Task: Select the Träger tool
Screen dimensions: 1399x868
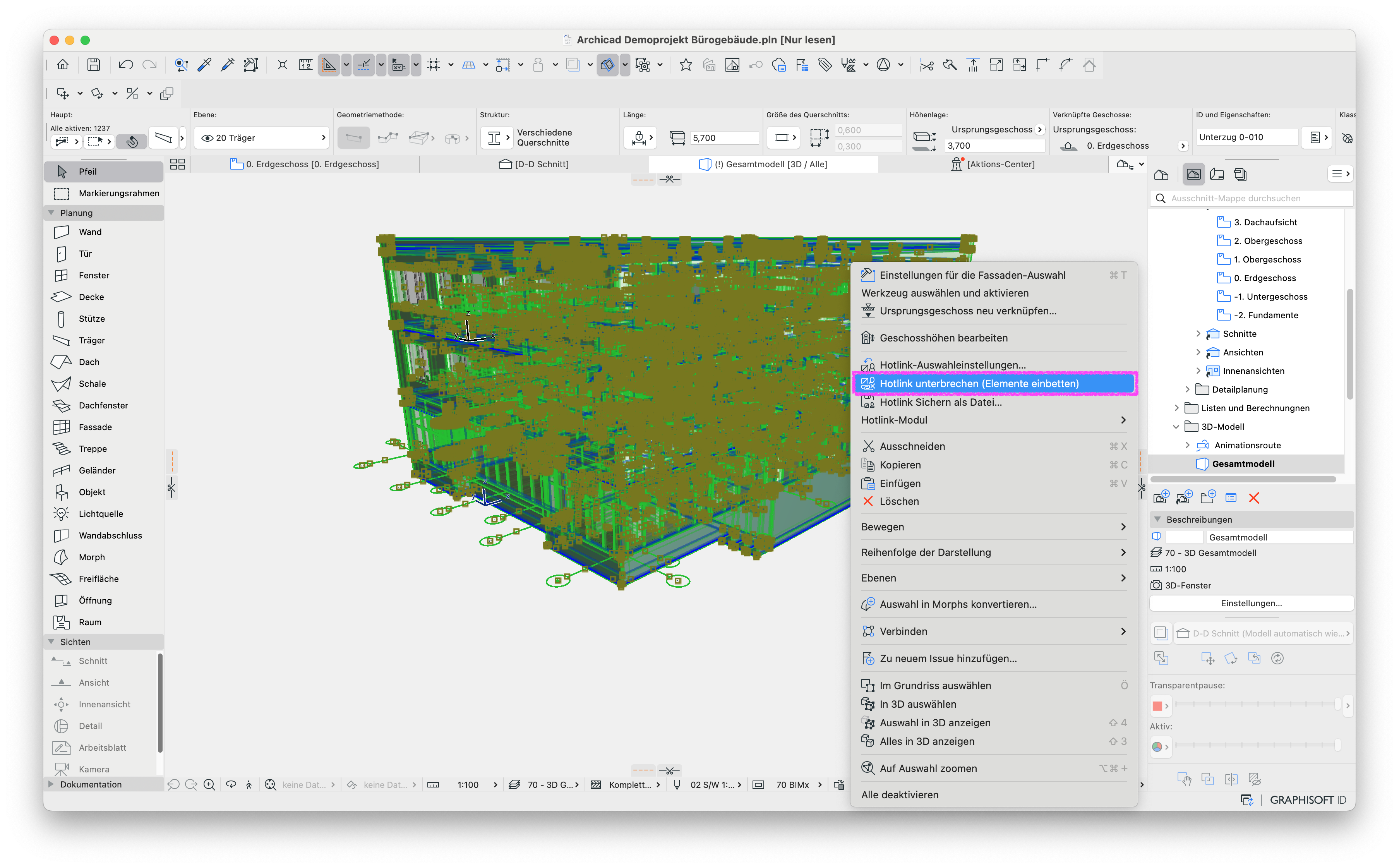Action: coord(104,340)
